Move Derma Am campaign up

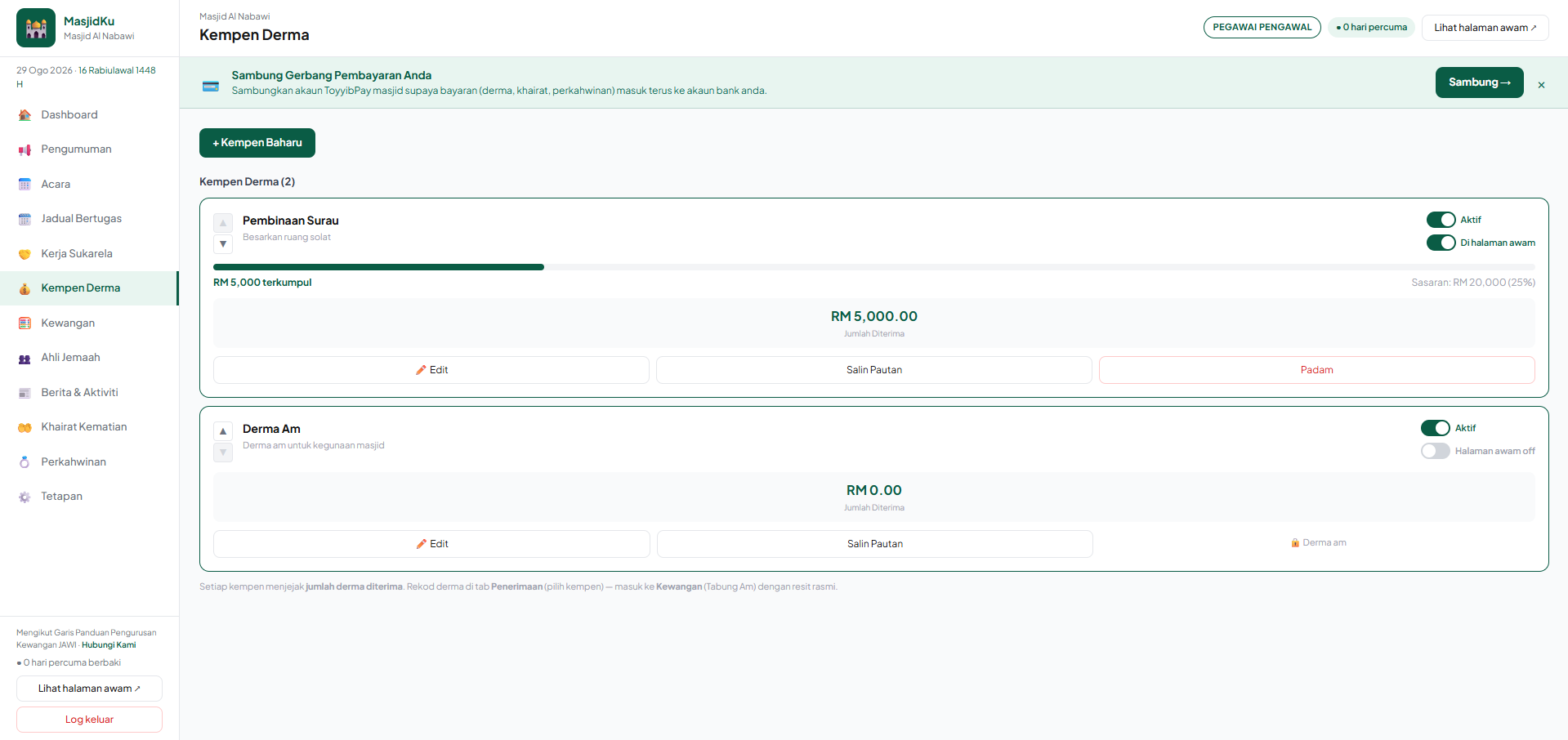223,430
